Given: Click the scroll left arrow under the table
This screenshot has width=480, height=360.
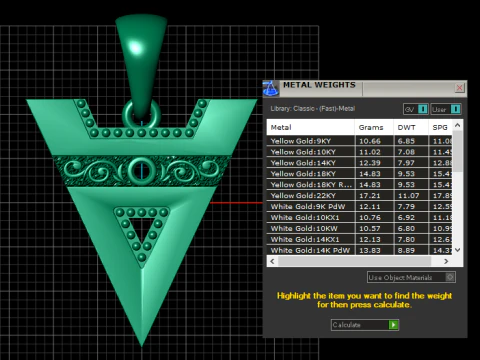Looking at the screenshot, I should coord(272,261).
